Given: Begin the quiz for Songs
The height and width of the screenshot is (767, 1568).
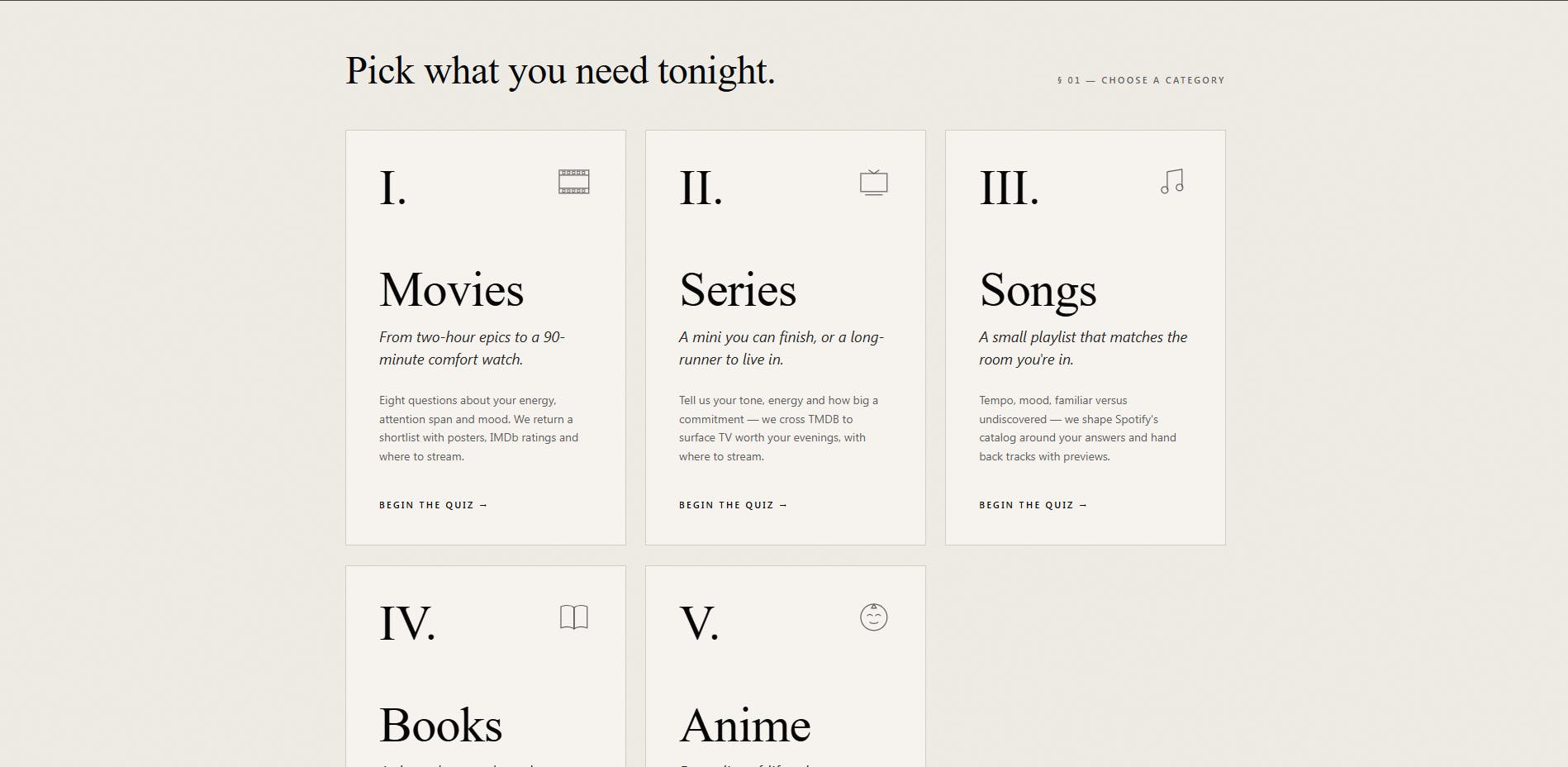Looking at the screenshot, I should click(1033, 505).
